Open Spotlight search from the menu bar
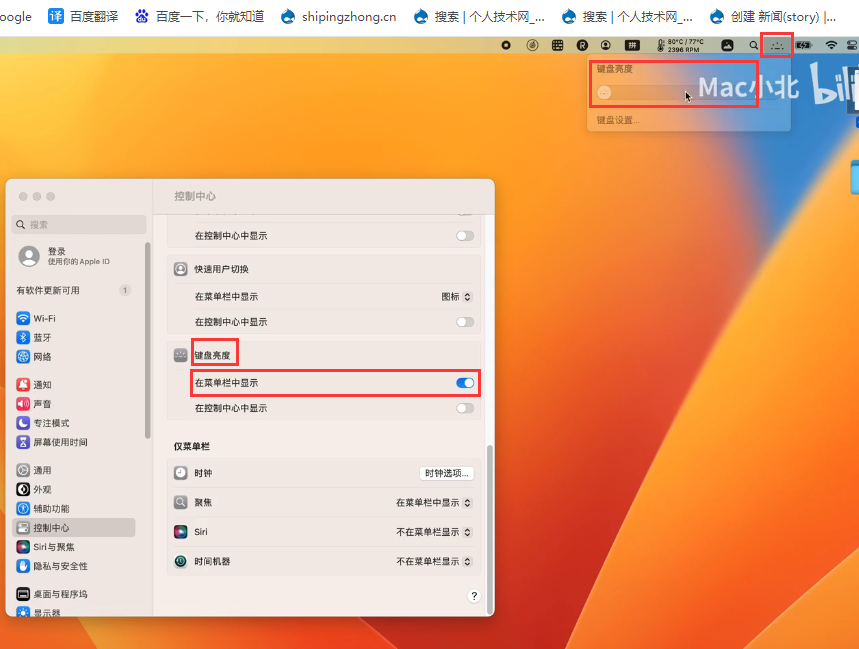Screen dimensions: 859x649 point(754,45)
